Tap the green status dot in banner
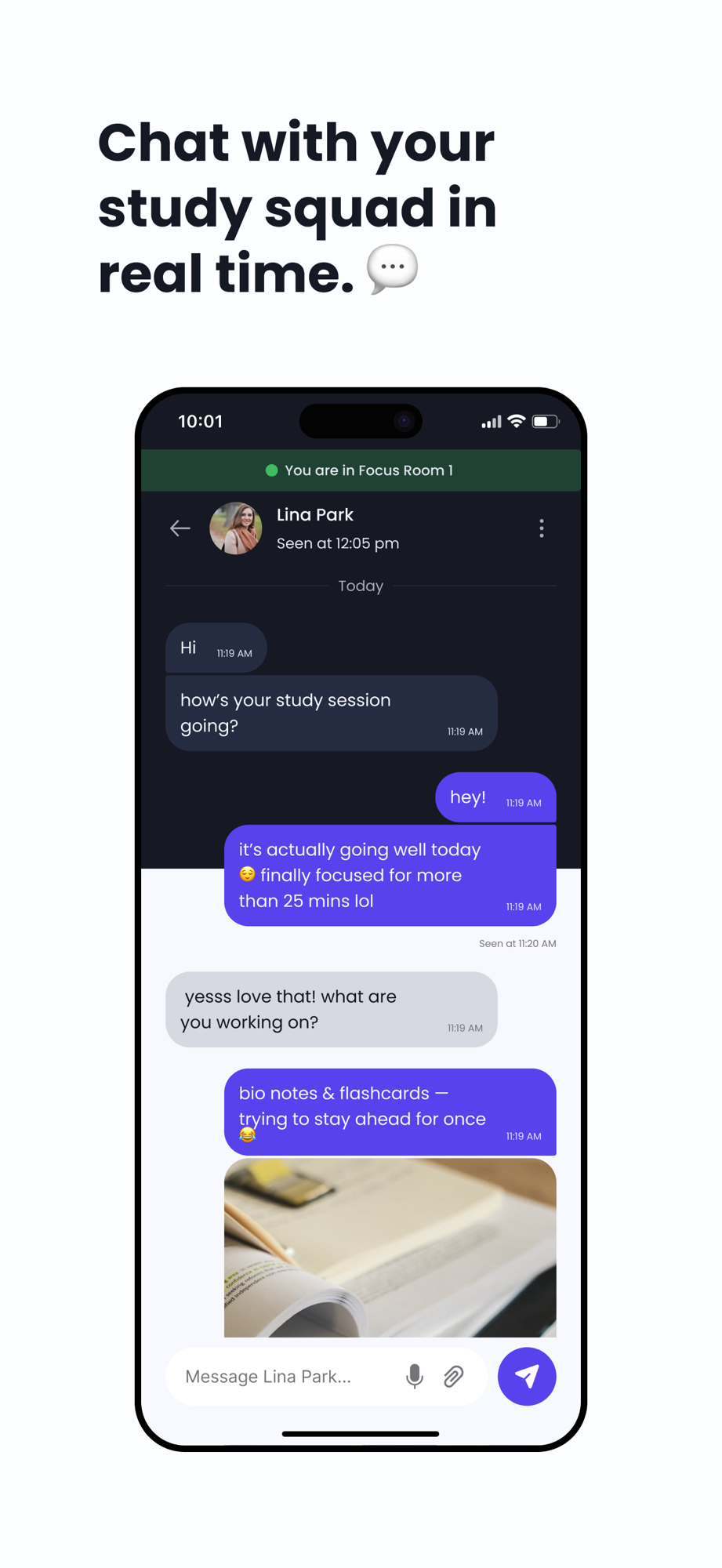This screenshot has width=722, height=1568. [272, 470]
